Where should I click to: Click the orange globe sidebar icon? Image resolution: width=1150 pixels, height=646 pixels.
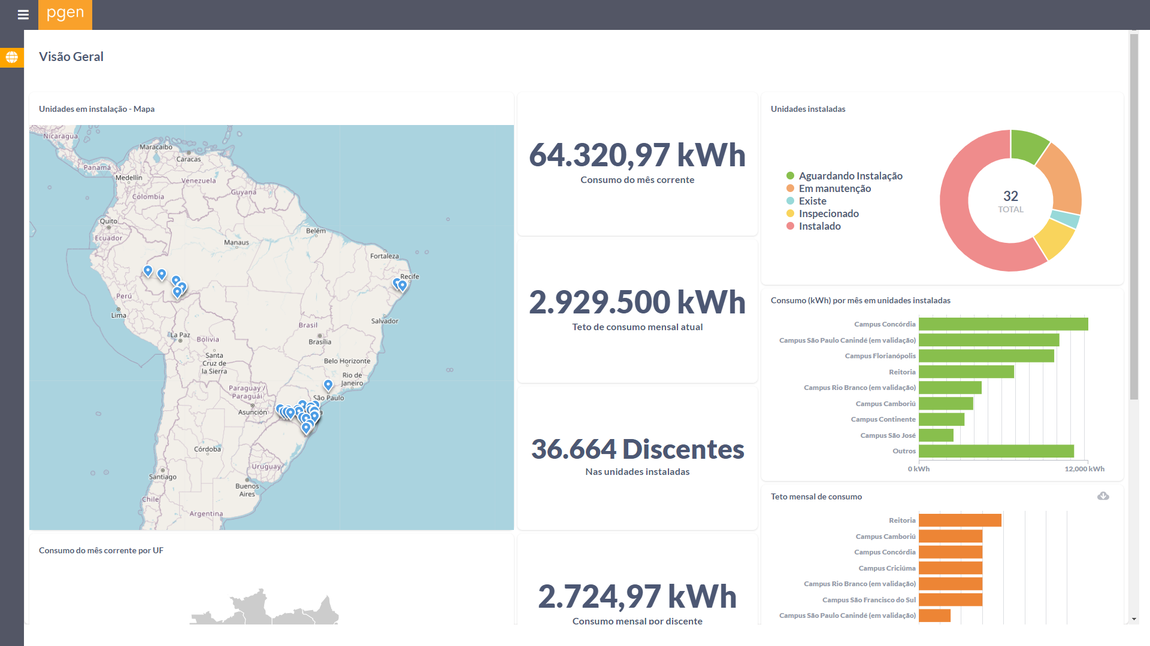pos(12,58)
